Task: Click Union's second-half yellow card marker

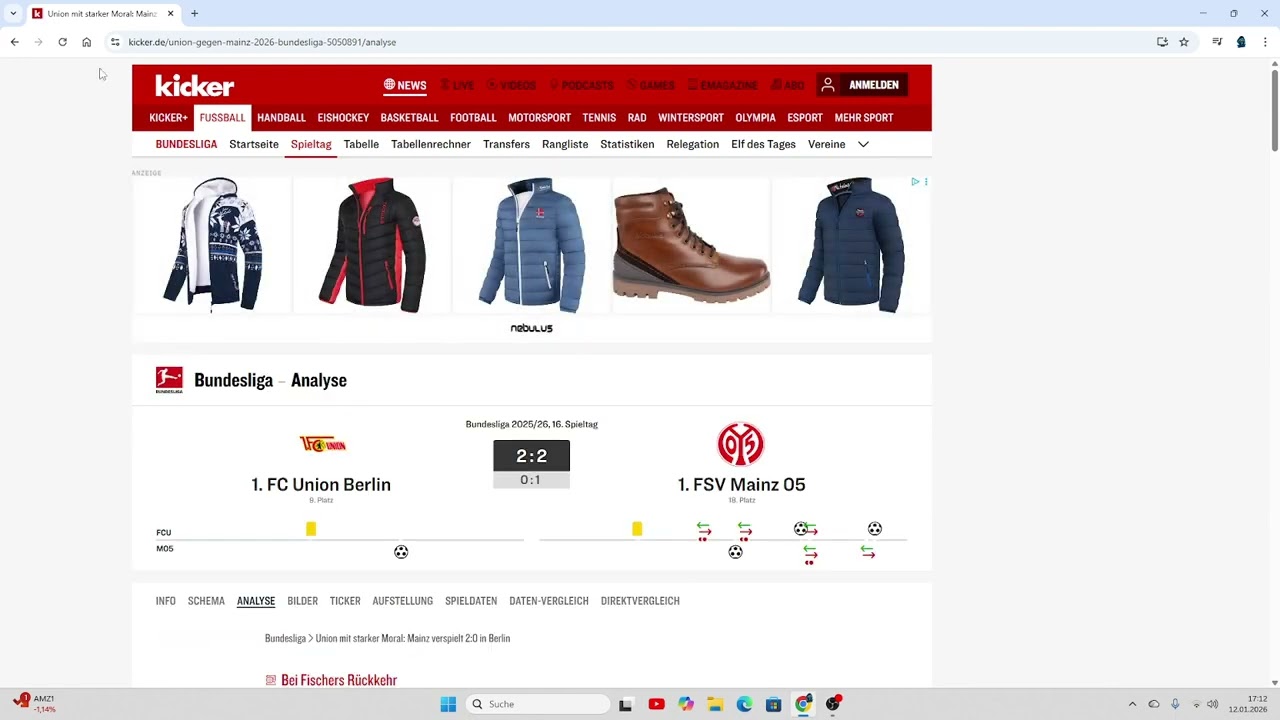Action: [637, 529]
